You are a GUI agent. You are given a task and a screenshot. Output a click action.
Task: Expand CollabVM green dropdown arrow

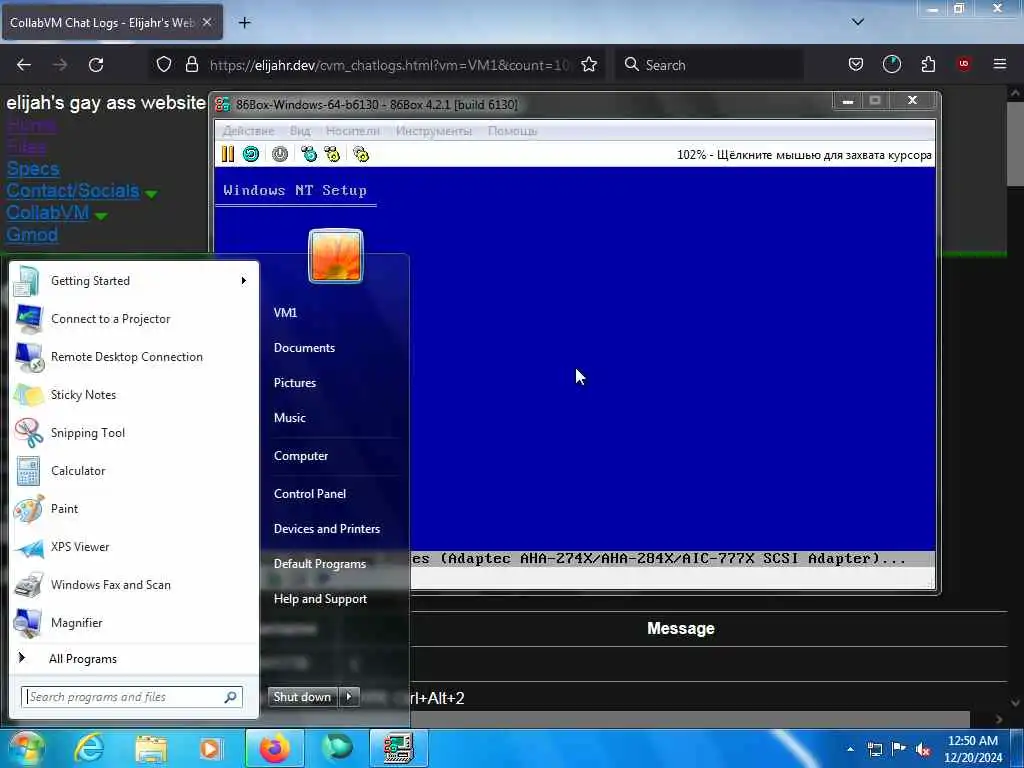[101, 216]
